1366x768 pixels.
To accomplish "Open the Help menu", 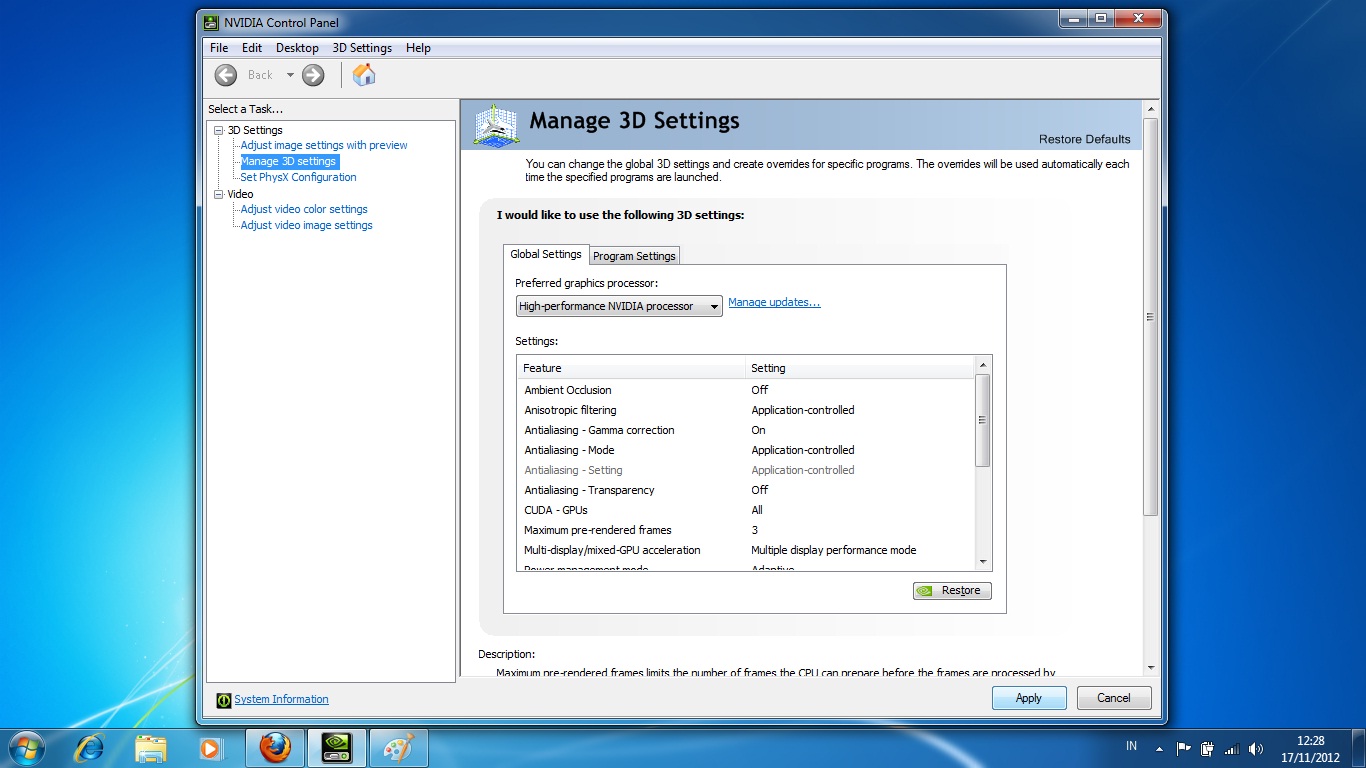I will [x=418, y=47].
